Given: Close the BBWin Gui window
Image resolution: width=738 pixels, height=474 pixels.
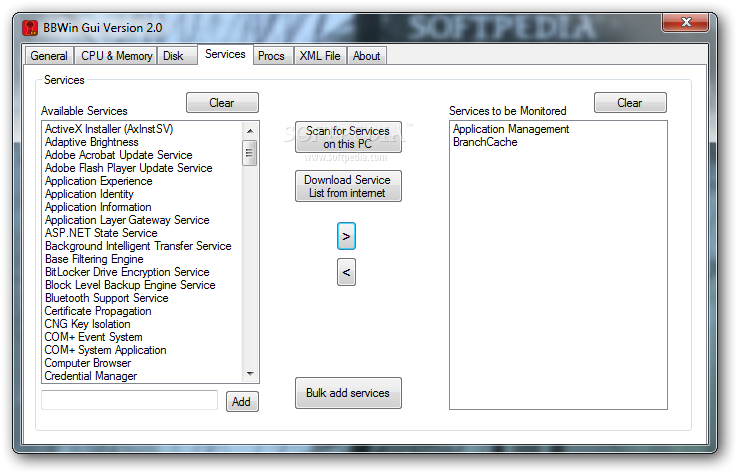Looking at the screenshot, I should click(x=686, y=22).
